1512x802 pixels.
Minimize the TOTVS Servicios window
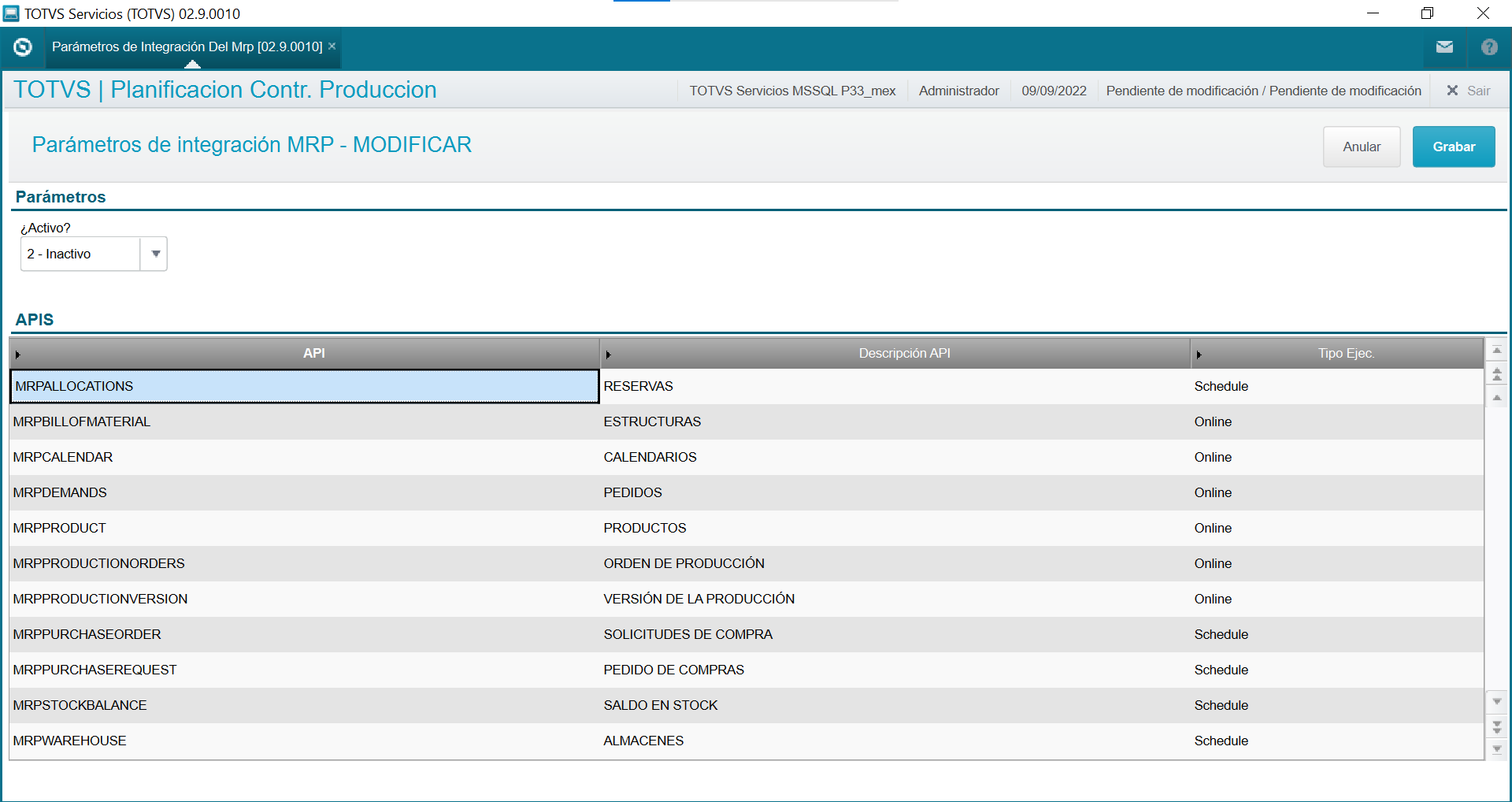[x=1373, y=13]
